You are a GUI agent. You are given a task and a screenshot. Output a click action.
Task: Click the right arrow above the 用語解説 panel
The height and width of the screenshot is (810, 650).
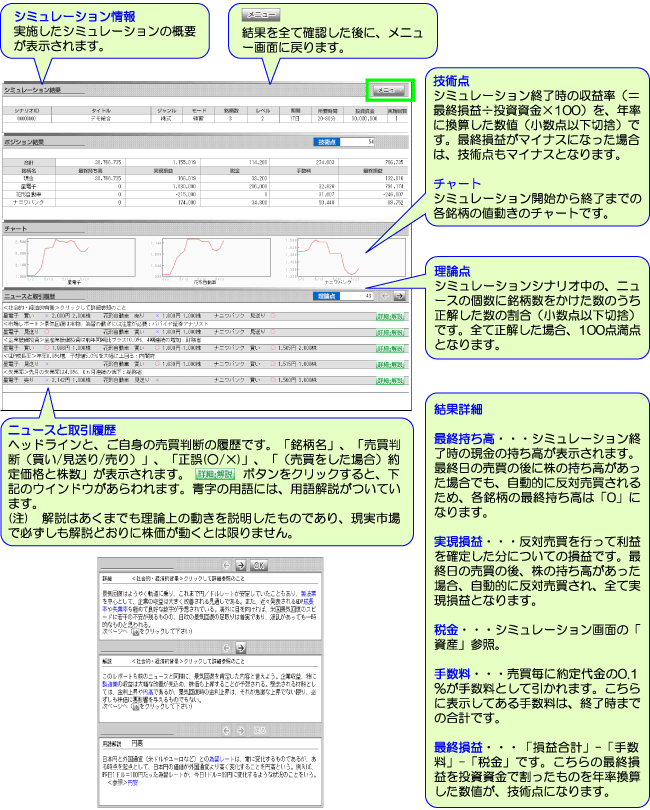241,730
